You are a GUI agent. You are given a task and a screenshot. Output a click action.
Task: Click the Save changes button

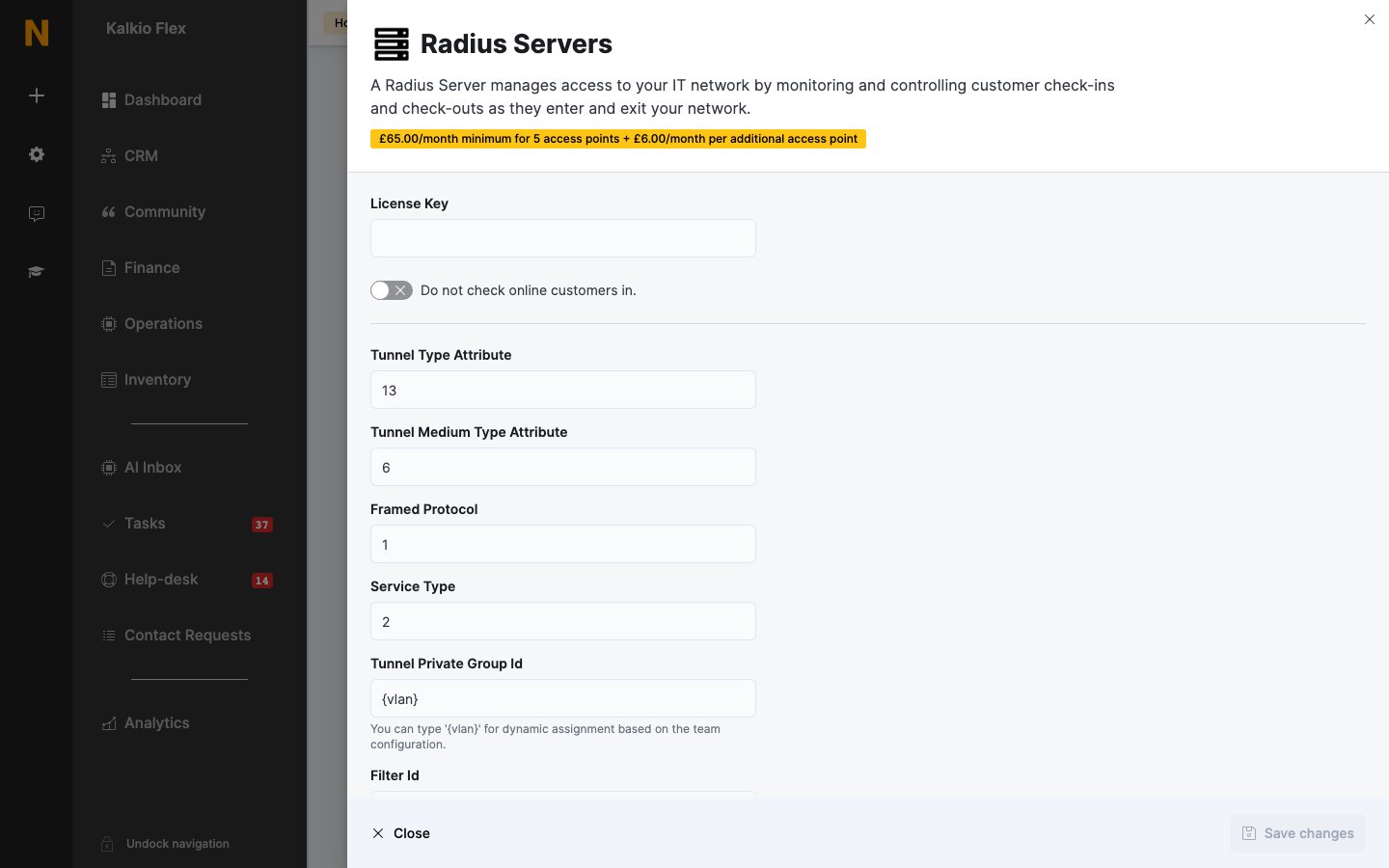click(x=1297, y=833)
